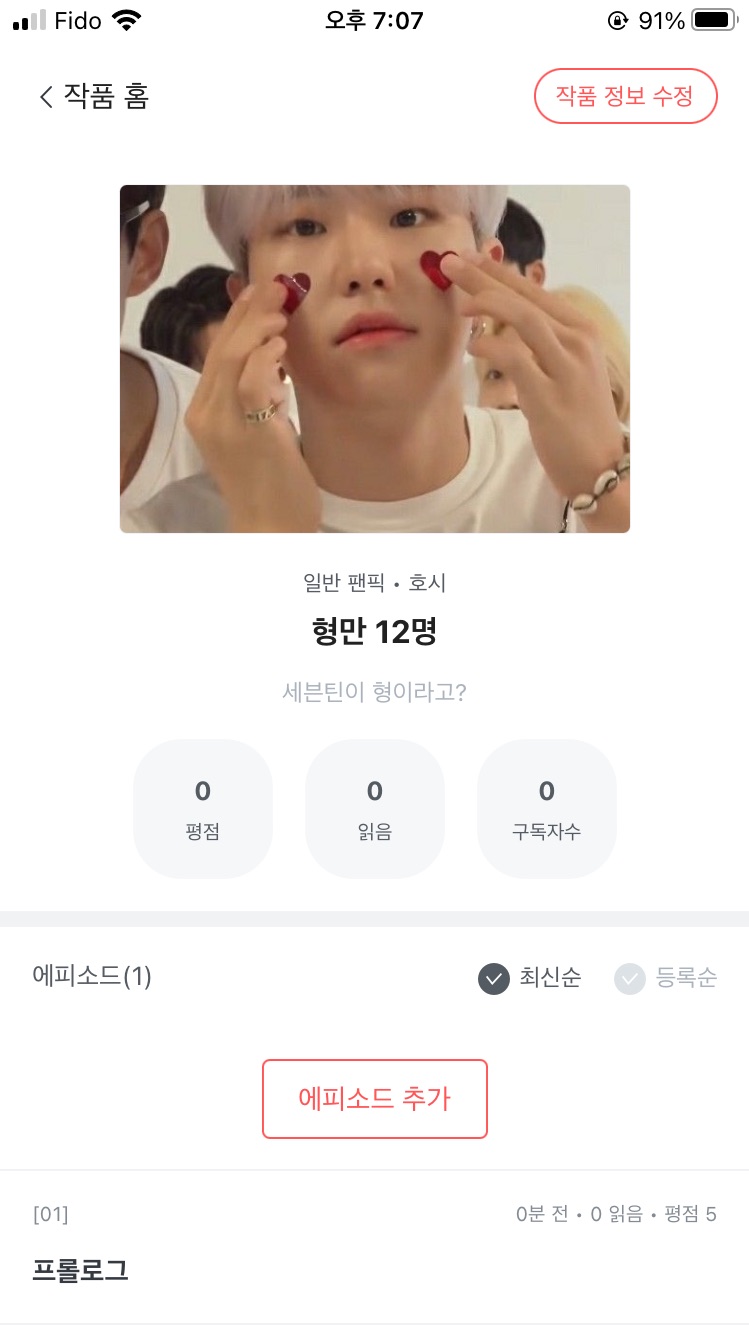749x1334 pixels.
Task: Tap the back arrow chevron
Action: tap(45, 97)
